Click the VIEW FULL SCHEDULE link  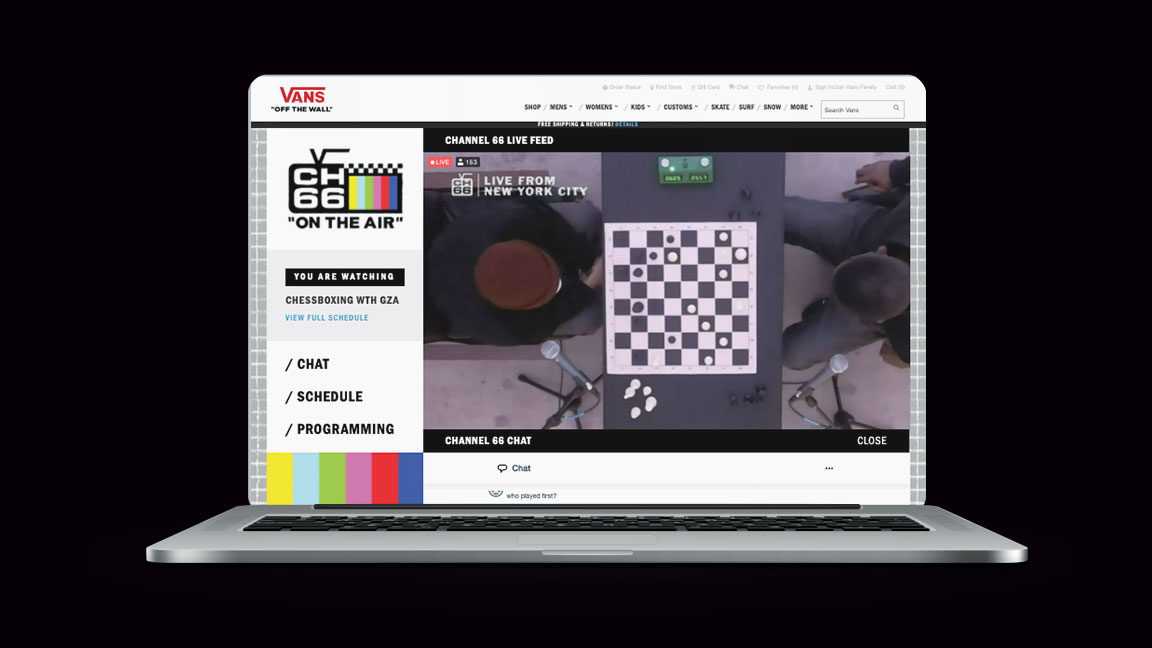327,318
